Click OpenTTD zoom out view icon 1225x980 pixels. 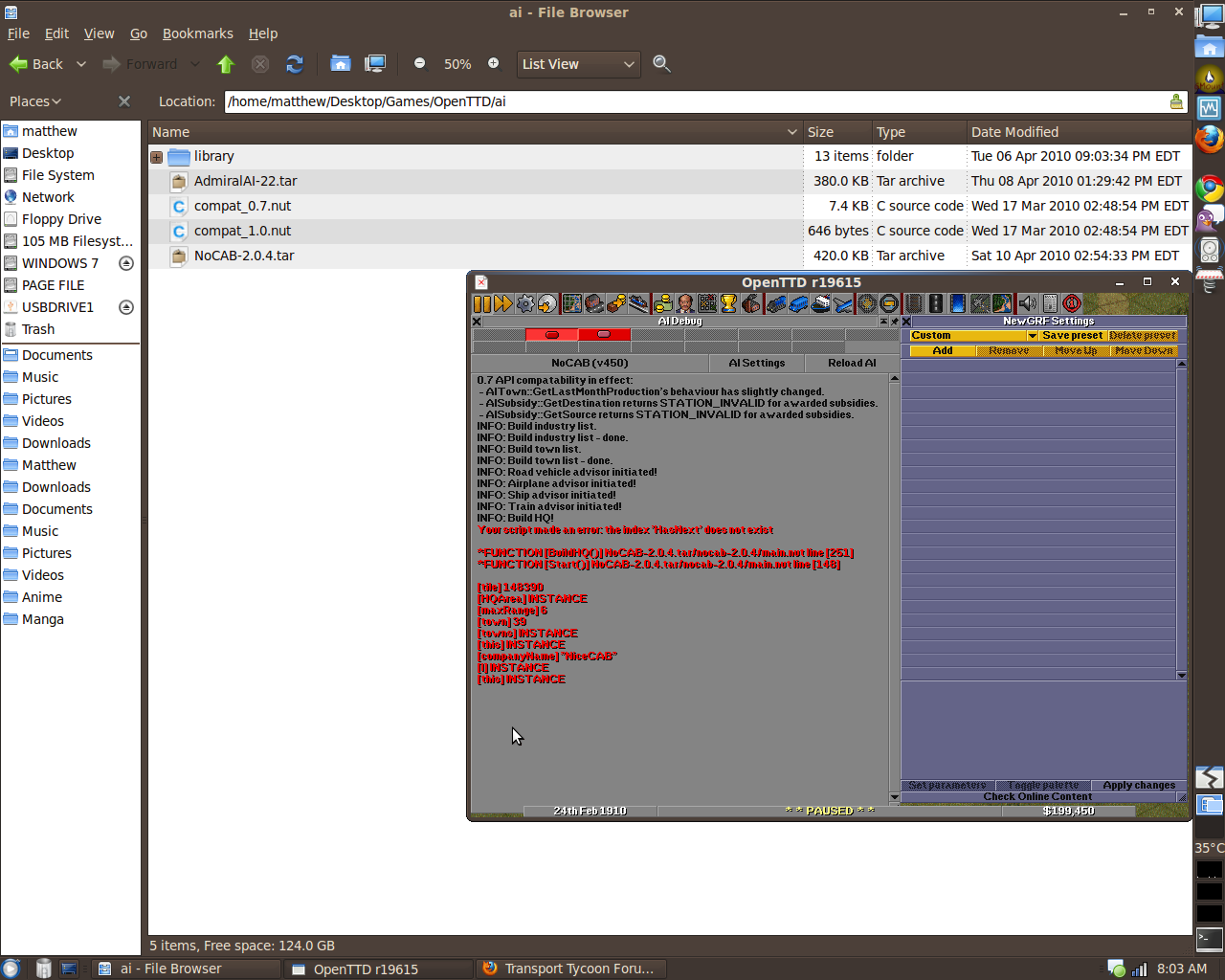coord(889,303)
